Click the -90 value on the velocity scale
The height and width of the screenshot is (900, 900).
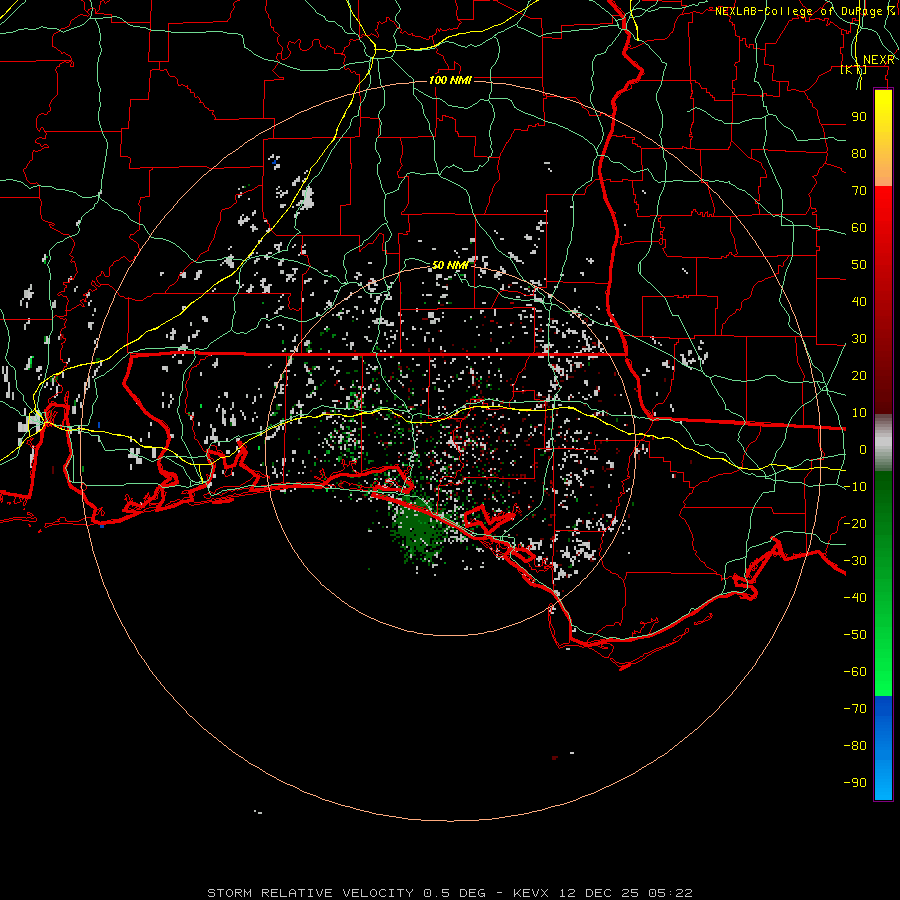(x=855, y=783)
